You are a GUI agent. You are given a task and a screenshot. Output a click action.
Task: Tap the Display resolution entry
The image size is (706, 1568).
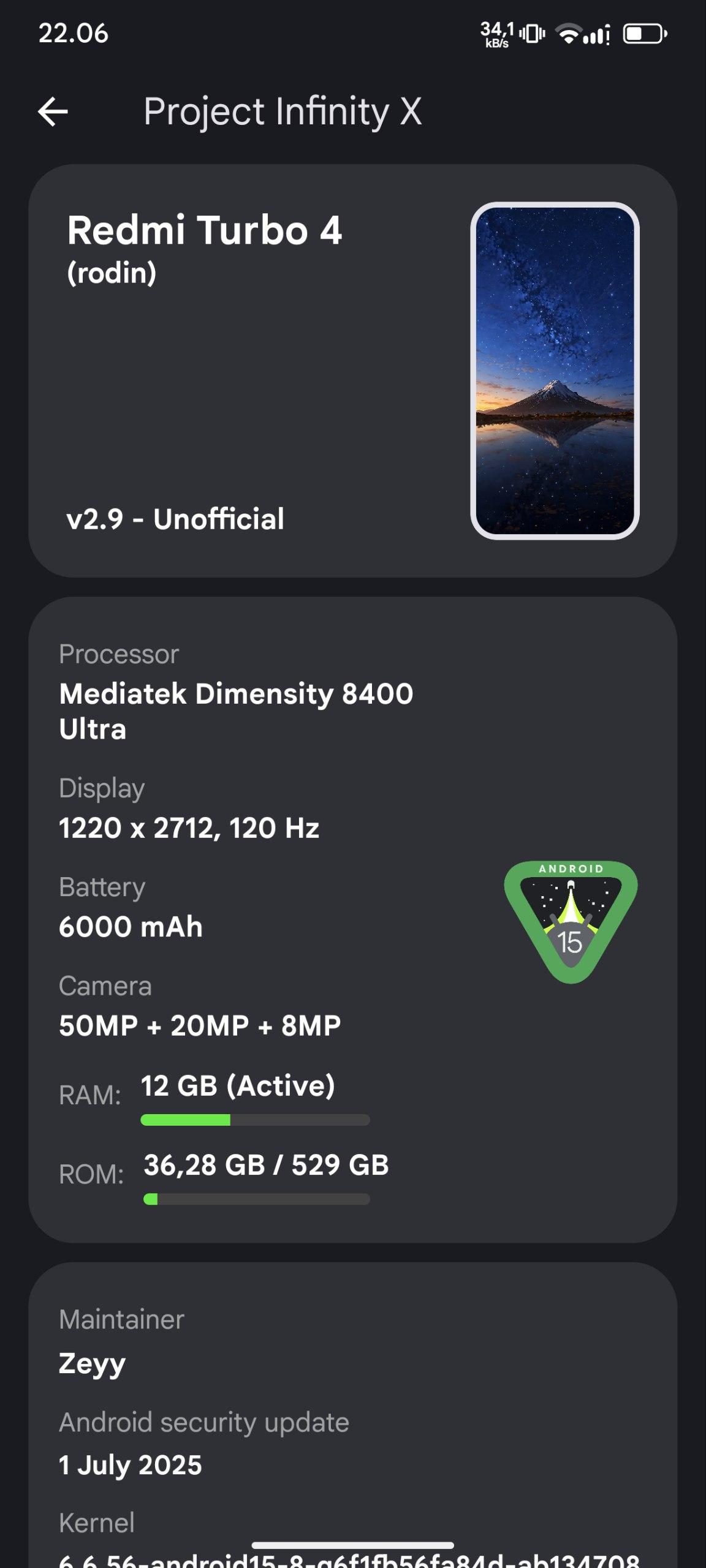pos(189,827)
